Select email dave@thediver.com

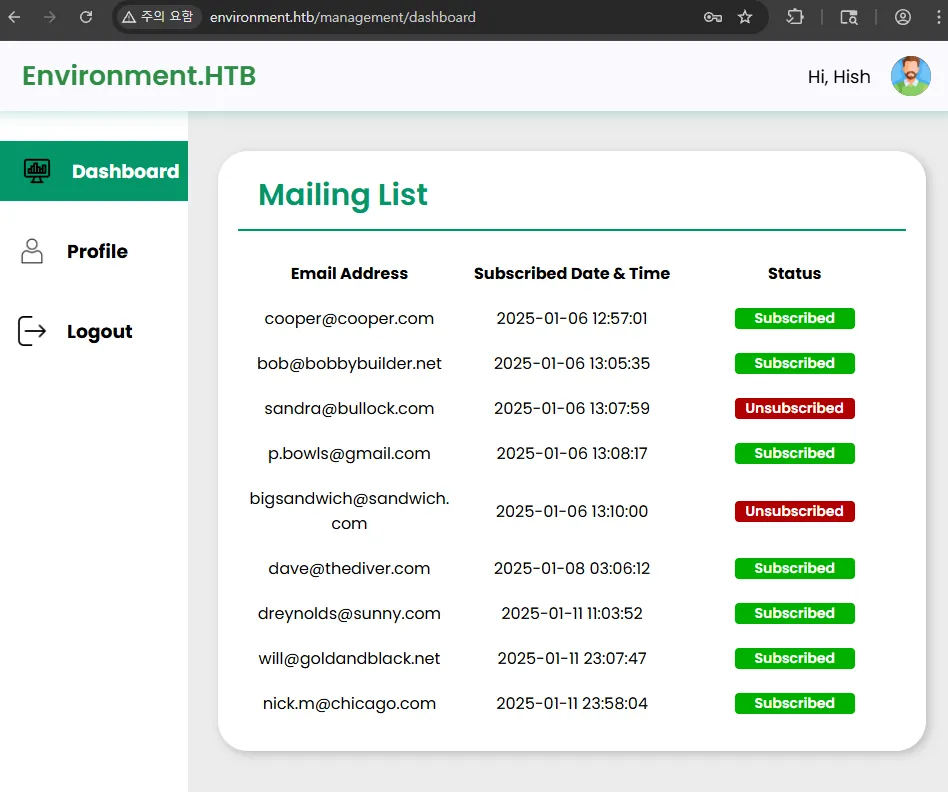(349, 568)
